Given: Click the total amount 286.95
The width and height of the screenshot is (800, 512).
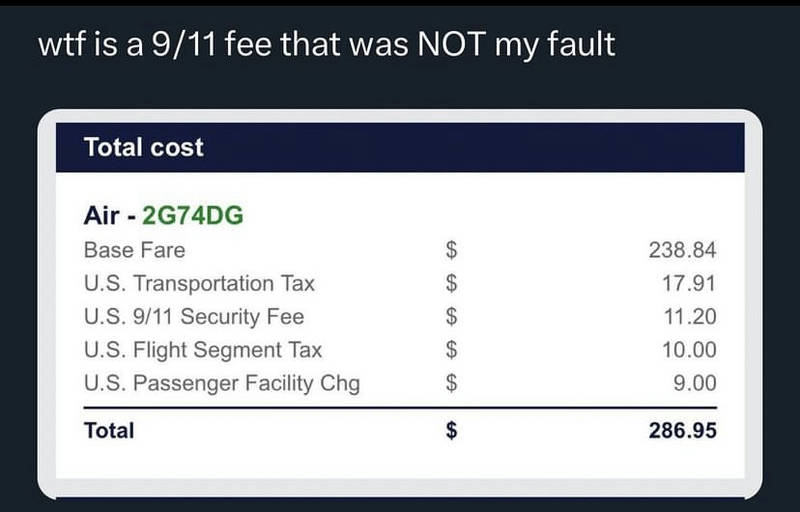Looking at the screenshot, I should point(682,430).
